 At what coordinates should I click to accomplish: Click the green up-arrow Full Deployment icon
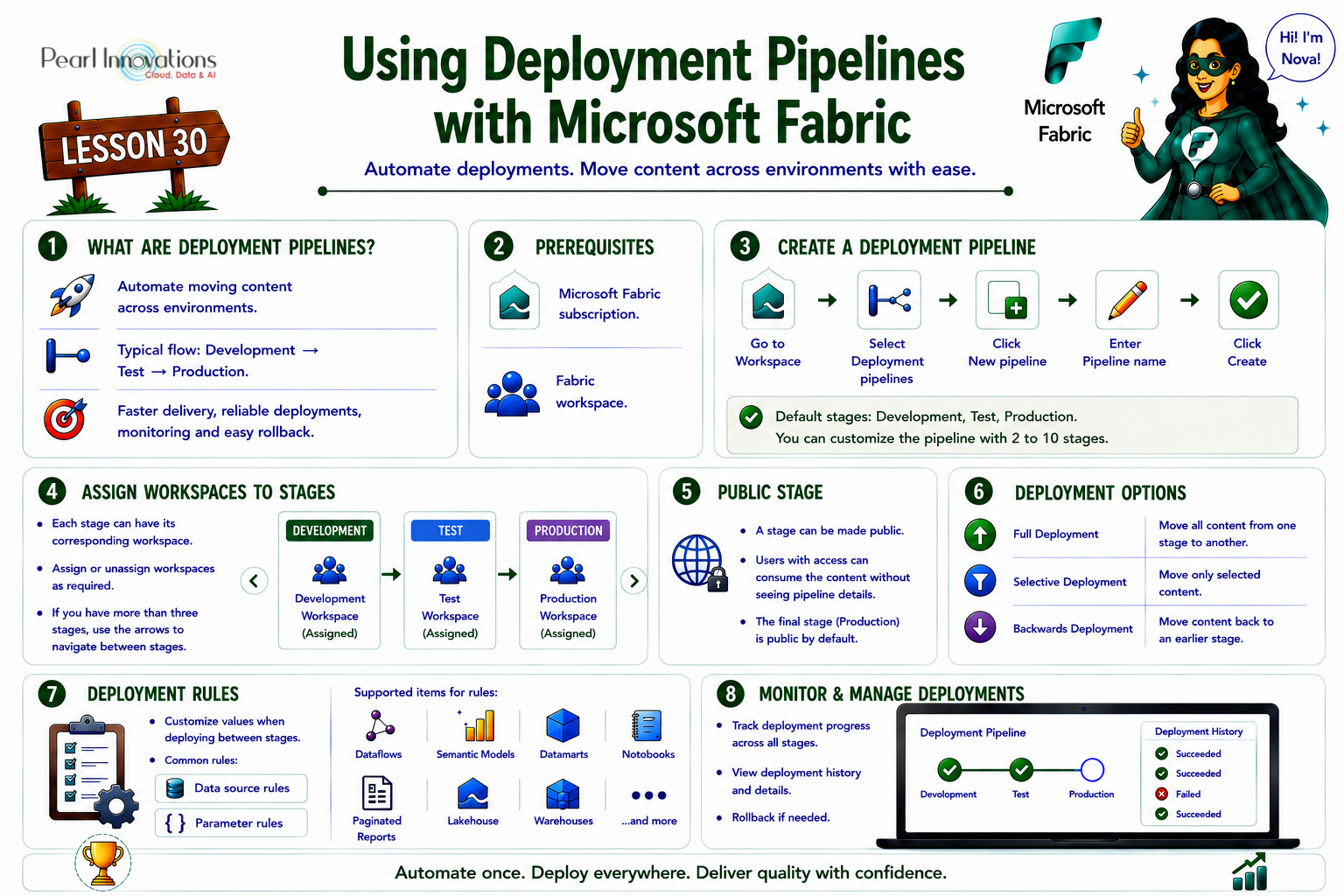point(980,534)
